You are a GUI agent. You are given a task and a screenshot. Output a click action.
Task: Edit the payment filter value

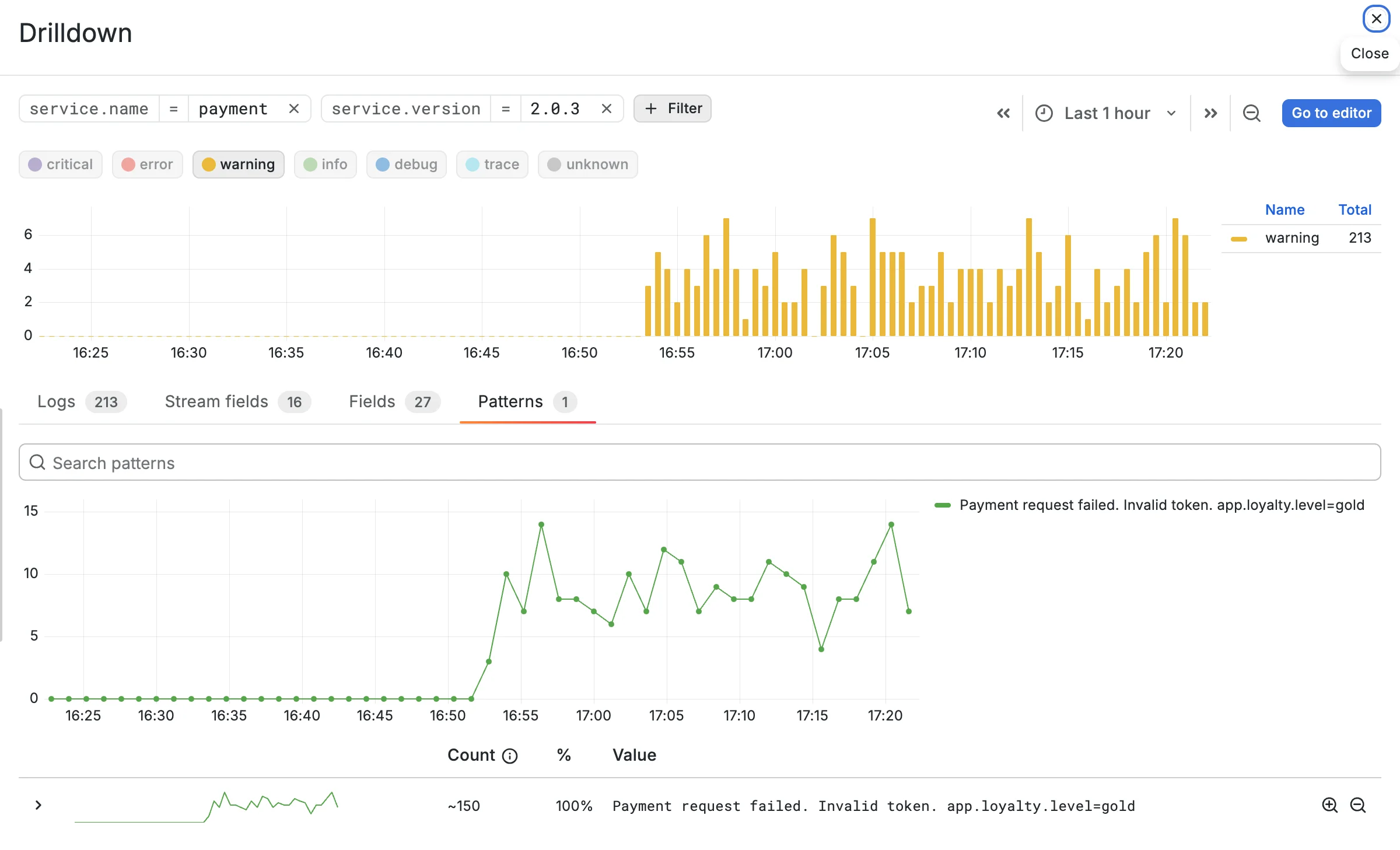tap(233, 109)
